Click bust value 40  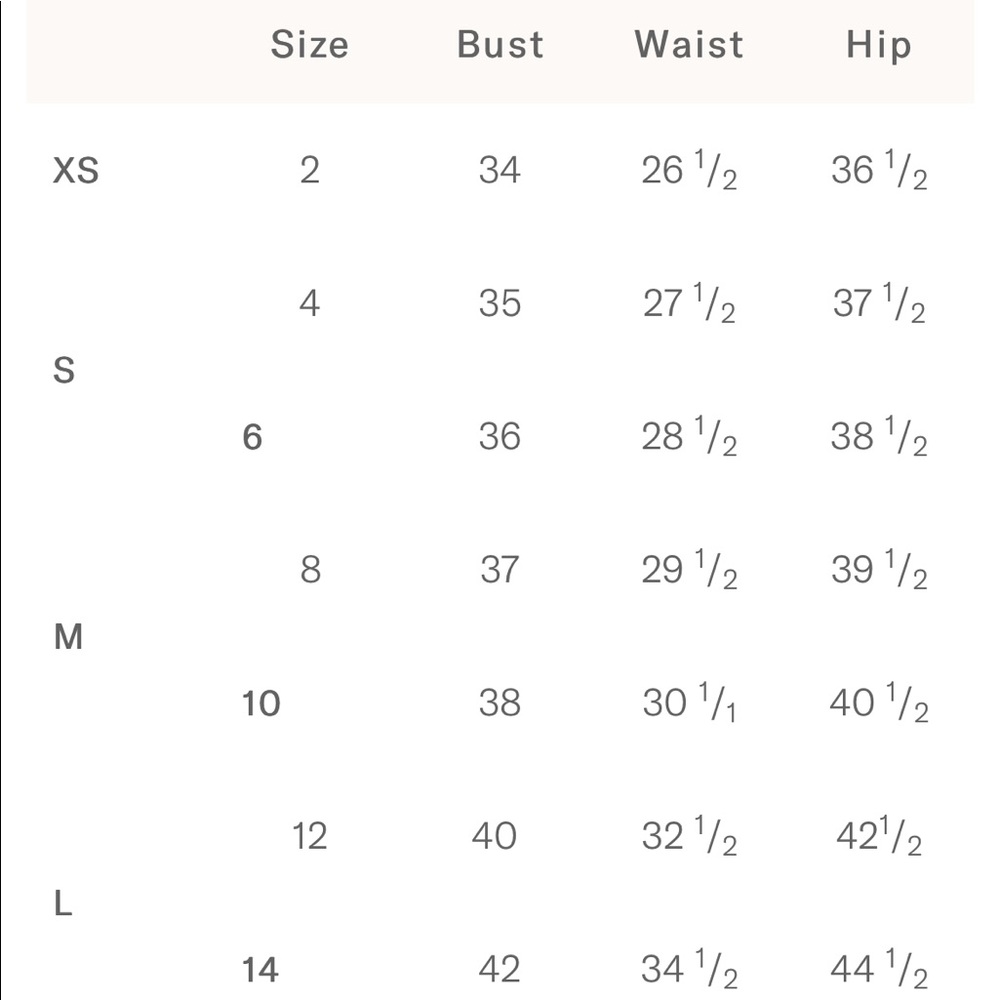click(x=494, y=836)
